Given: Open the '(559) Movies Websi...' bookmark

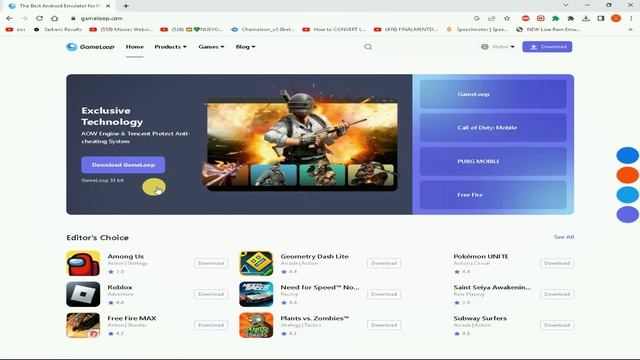Looking at the screenshot, I should click(121, 29).
